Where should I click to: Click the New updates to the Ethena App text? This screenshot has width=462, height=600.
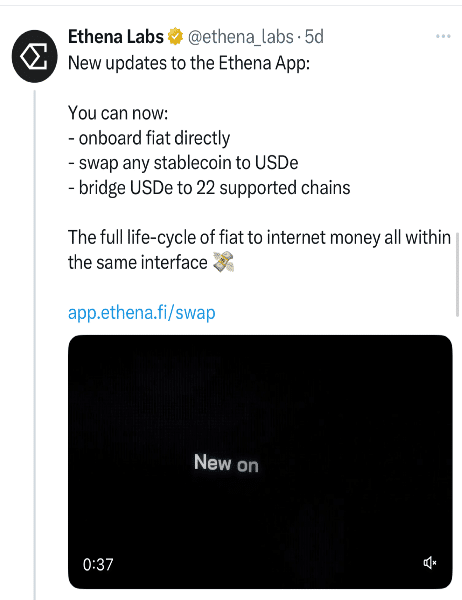pos(189,63)
